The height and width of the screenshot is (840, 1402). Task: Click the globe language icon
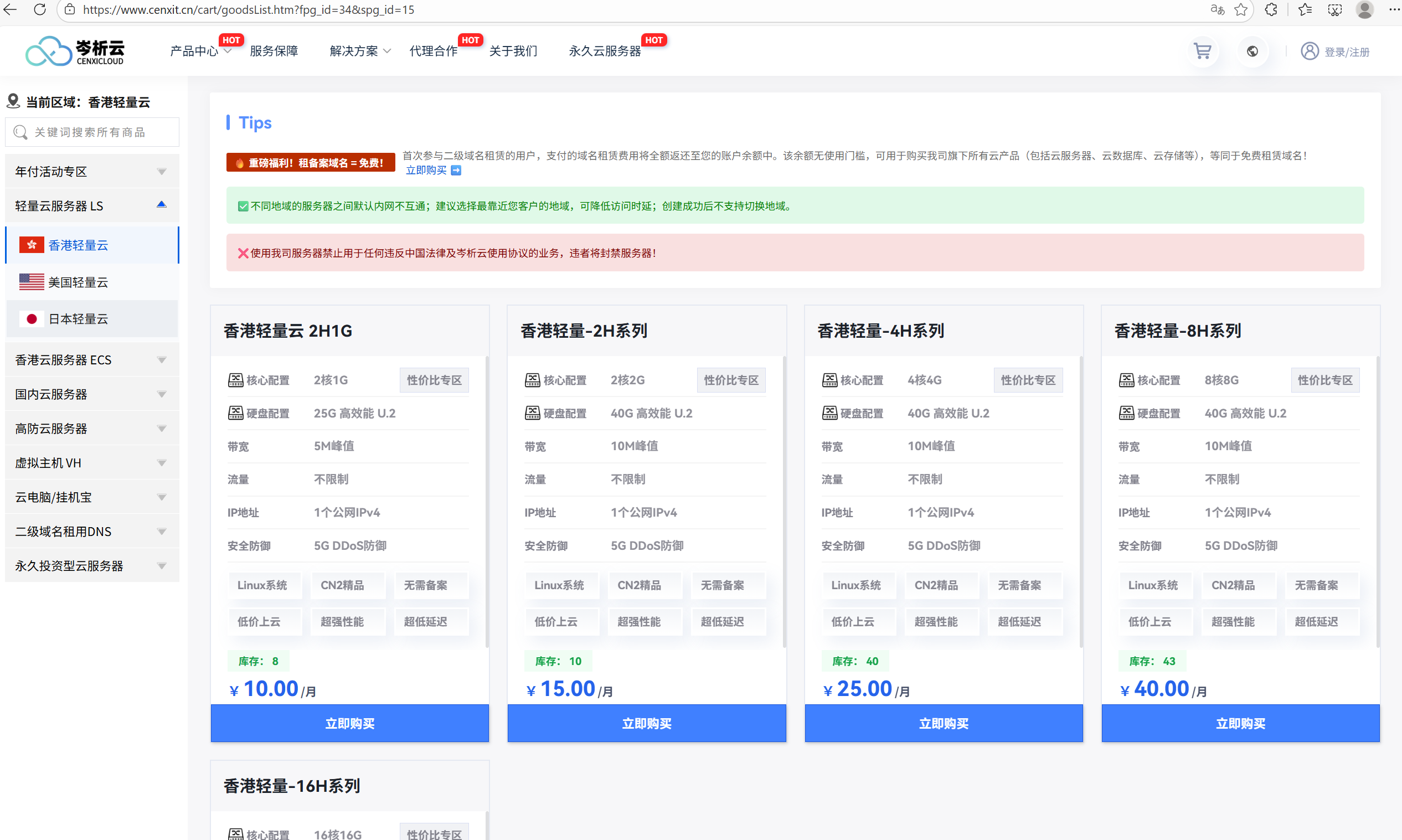click(1252, 51)
